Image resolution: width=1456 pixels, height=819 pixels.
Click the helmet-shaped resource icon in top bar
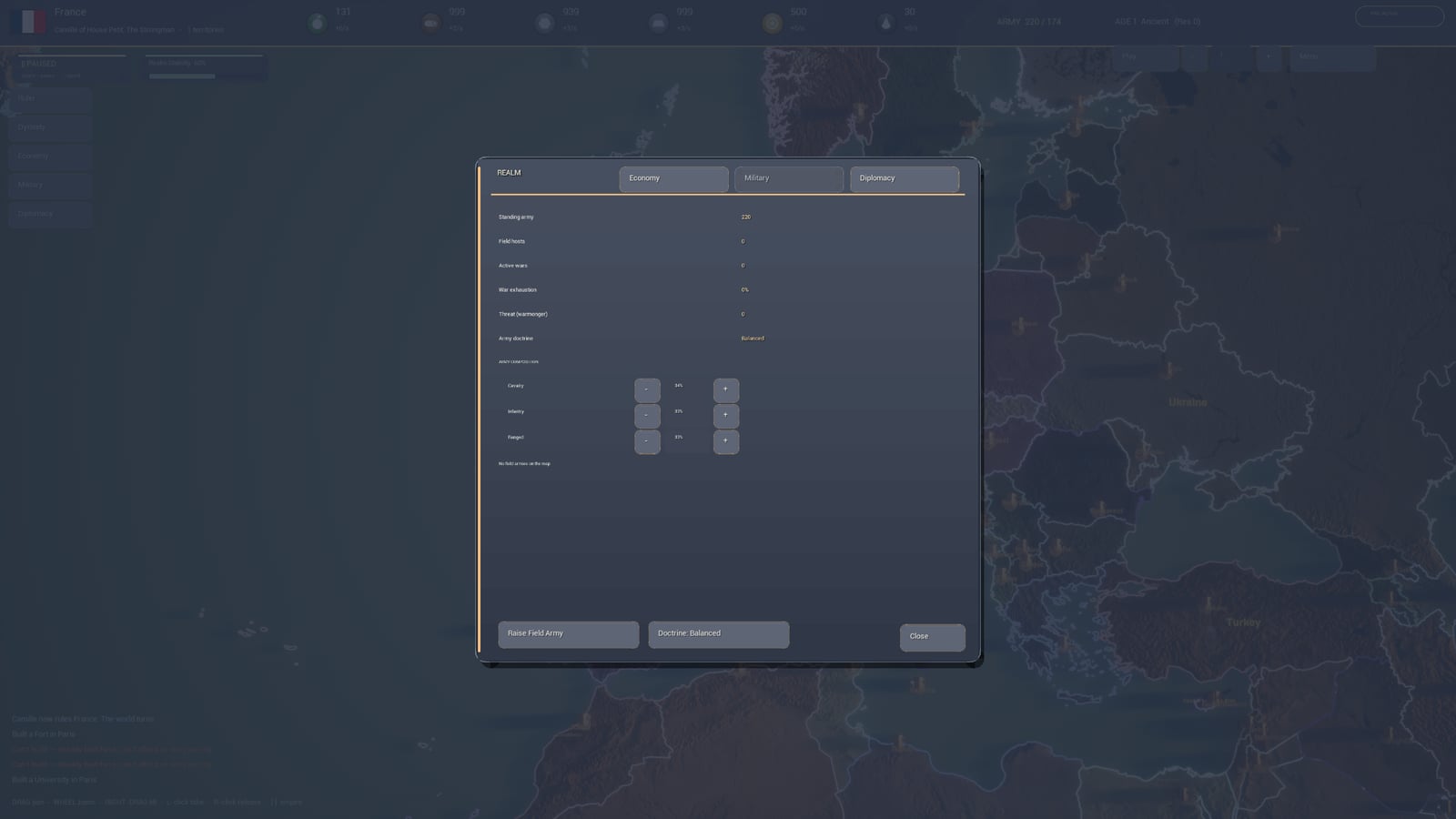point(658,23)
